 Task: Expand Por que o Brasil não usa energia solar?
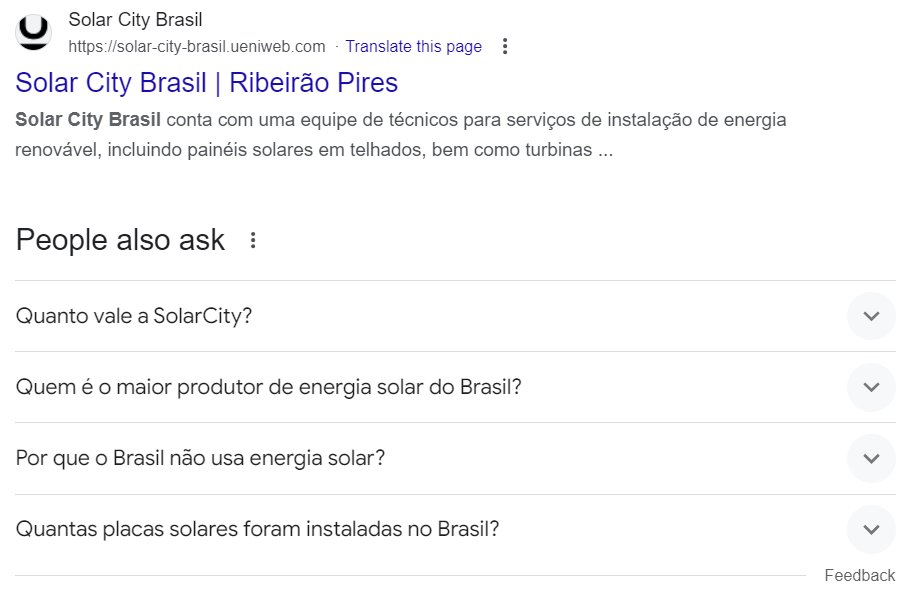click(x=455, y=458)
